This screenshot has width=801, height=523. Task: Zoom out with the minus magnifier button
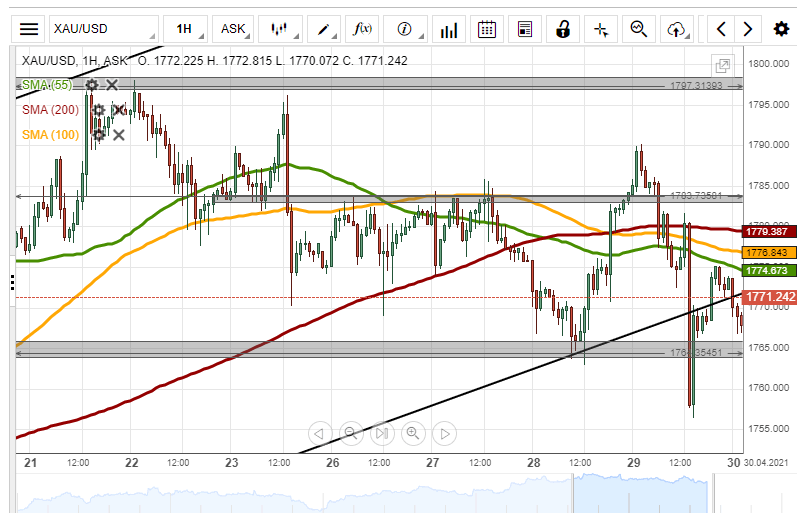click(x=351, y=433)
